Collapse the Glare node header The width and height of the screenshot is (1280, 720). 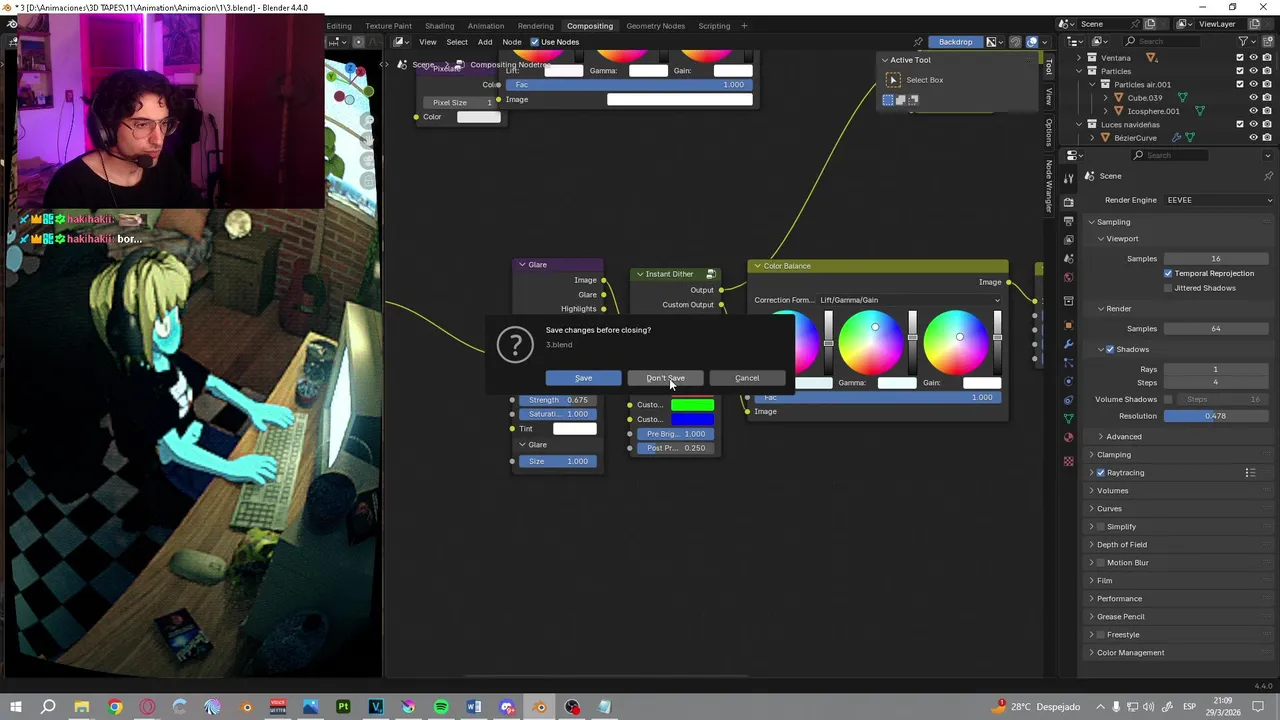pyautogui.click(x=522, y=265)
